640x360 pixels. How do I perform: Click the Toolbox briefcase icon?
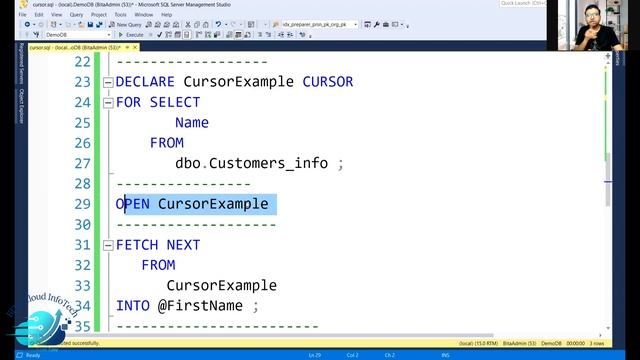pyautogui.click(x=386, y=24)
